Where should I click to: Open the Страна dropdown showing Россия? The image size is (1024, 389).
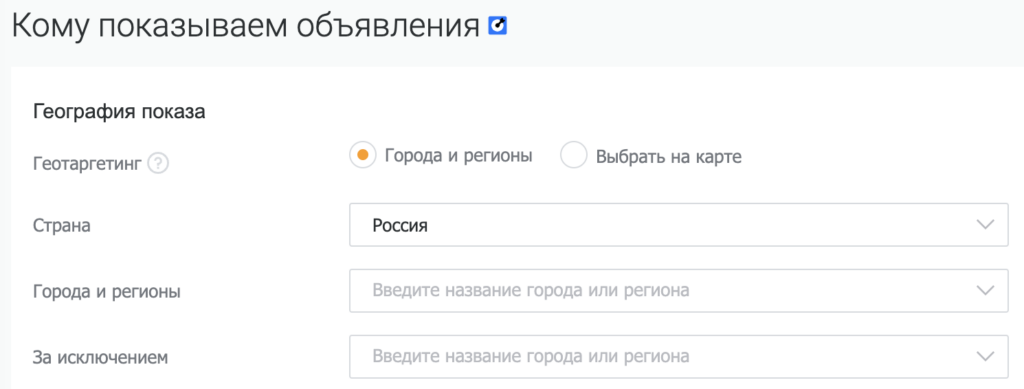coord(679,225)
